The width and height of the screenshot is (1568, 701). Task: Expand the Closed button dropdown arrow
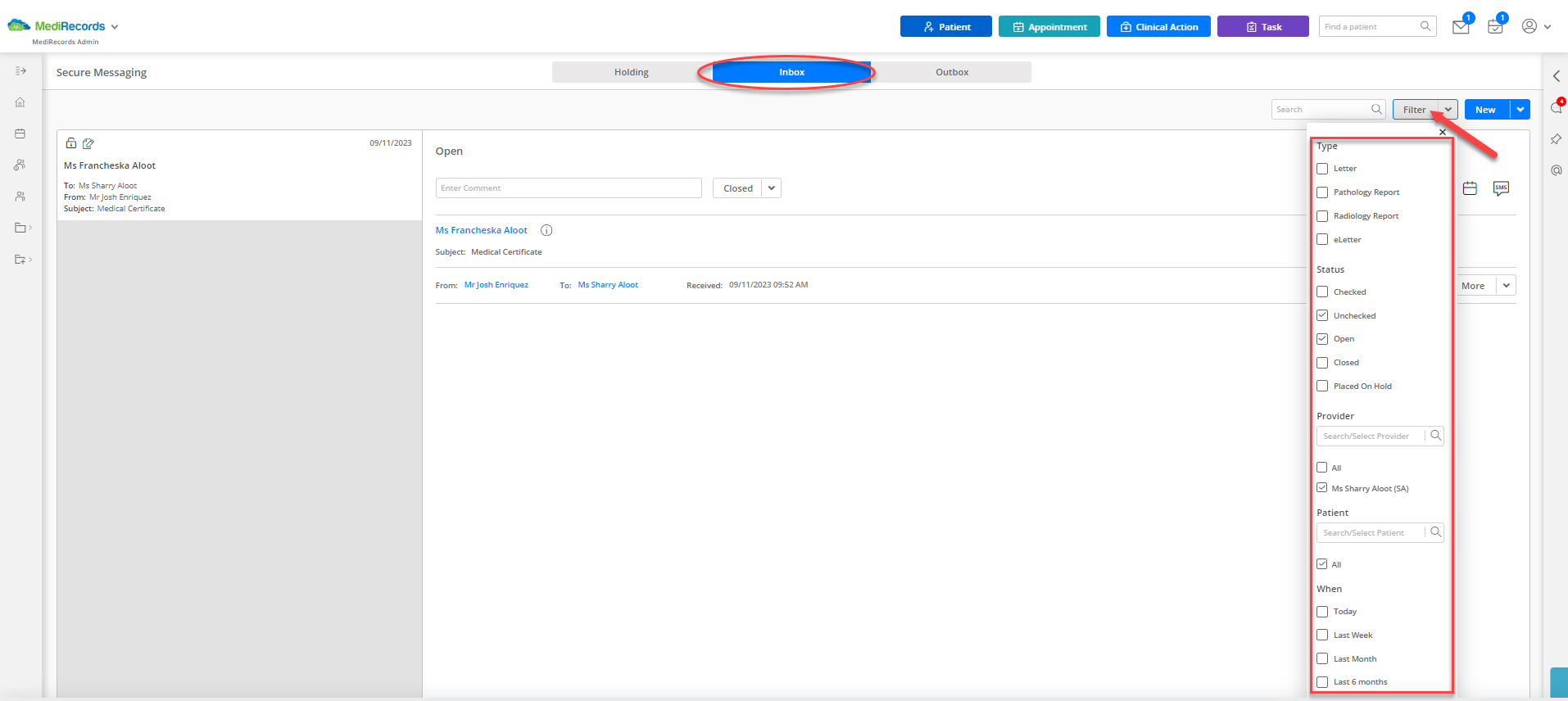point(772,188)
